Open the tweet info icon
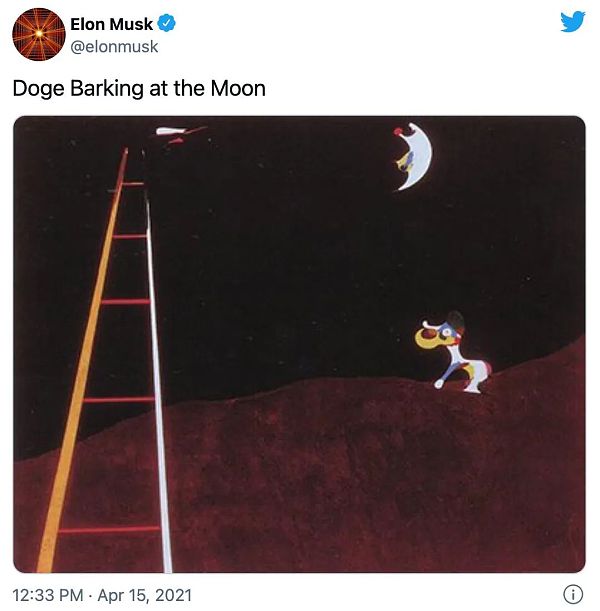Image resolution: width=600 pixels, height=611 pixels. [x=573, y=593]
